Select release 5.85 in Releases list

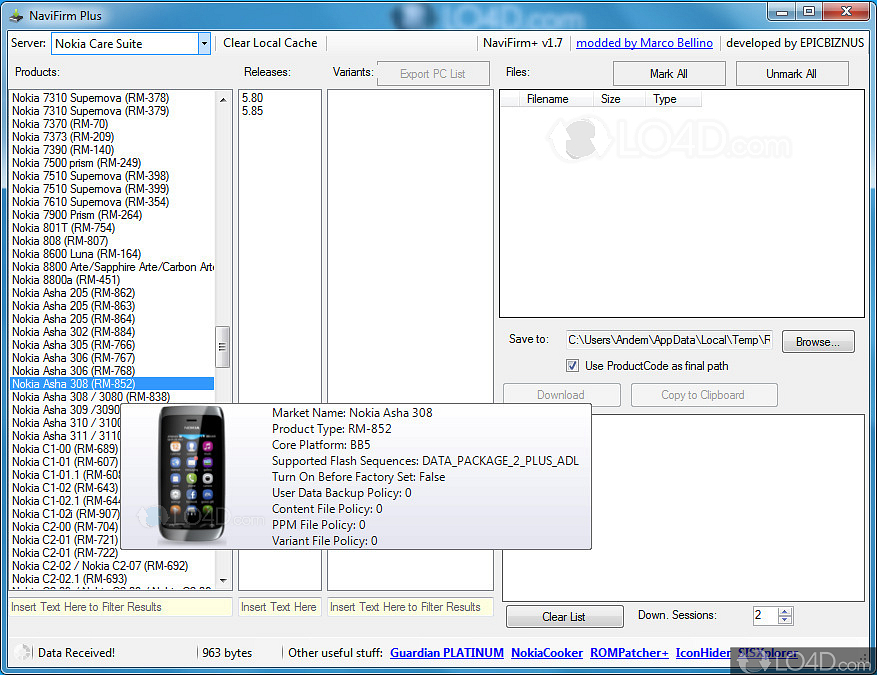click(x=252, y=111)
